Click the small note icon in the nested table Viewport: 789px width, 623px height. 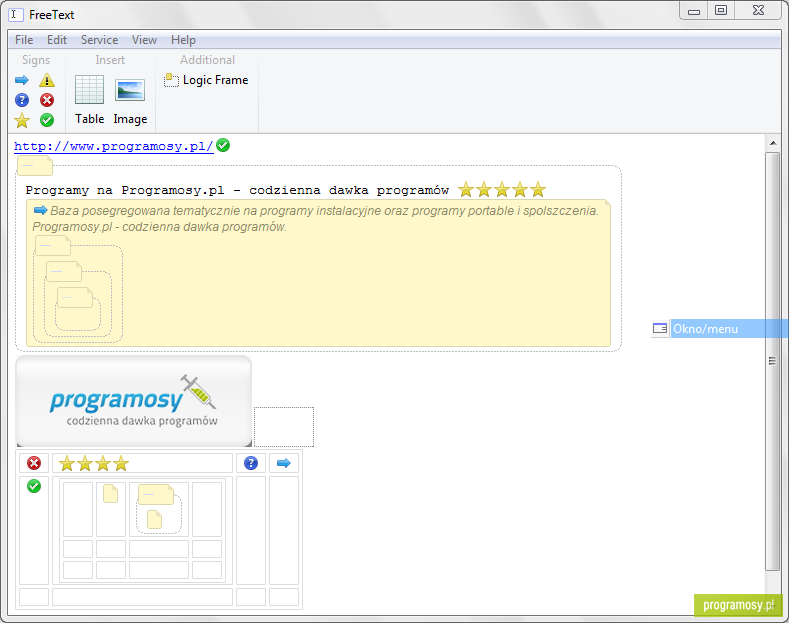[110, 494]
